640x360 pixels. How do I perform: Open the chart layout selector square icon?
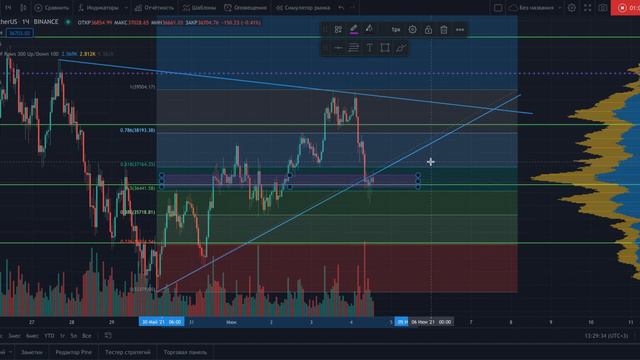coord(498,8)
